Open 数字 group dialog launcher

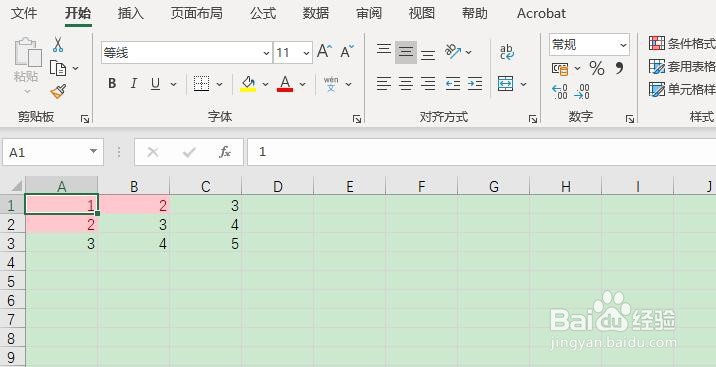click(630, 119)
